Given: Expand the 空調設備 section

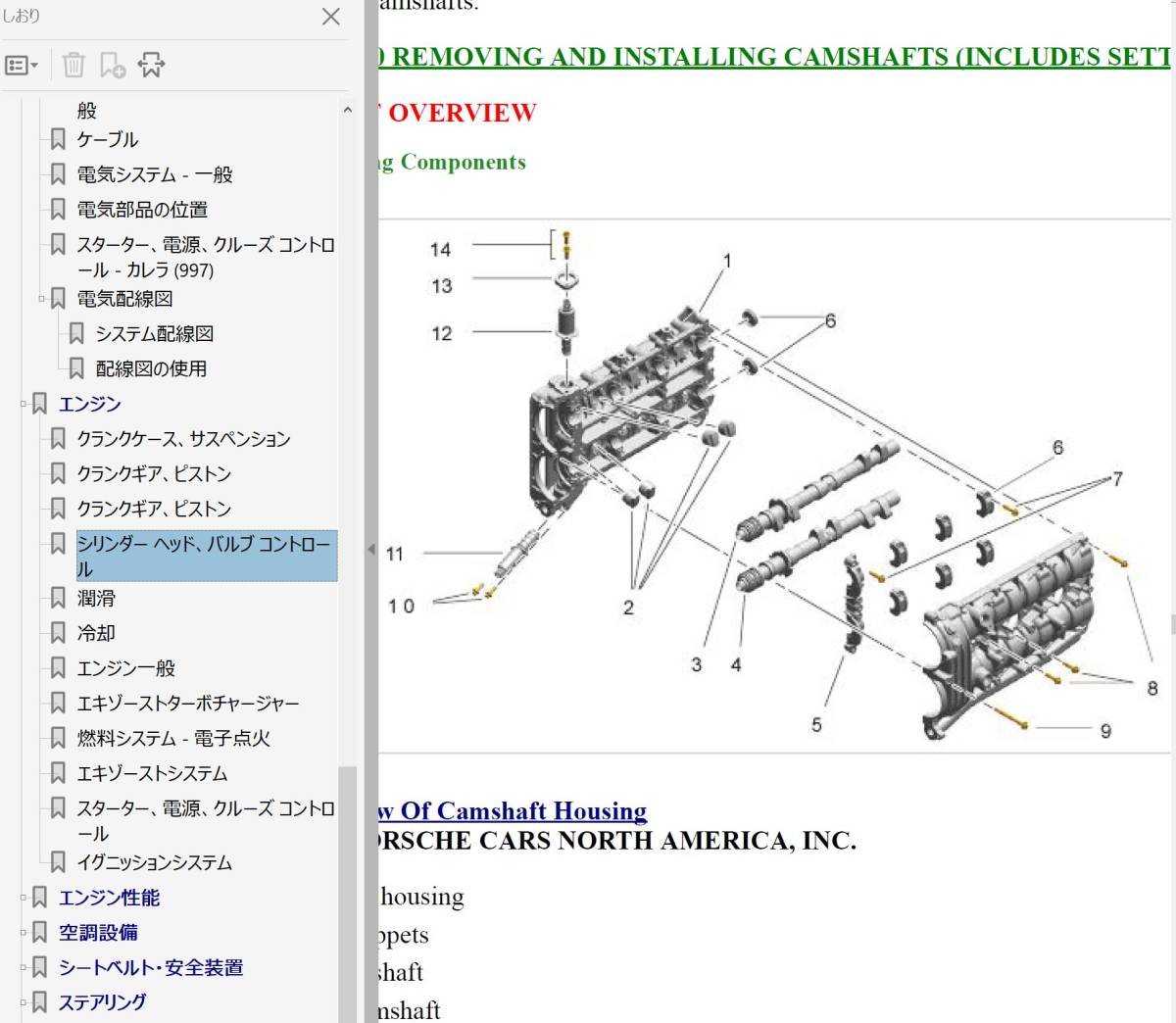Looking at the screenshot, I should [x=24, y=932].
